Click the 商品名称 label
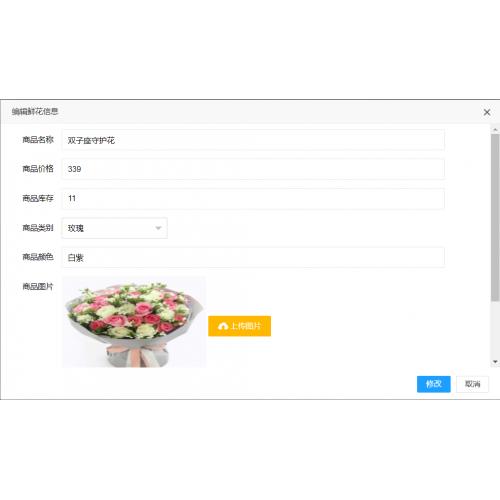This screenshot has width=500, height=500. pos(38,140)
